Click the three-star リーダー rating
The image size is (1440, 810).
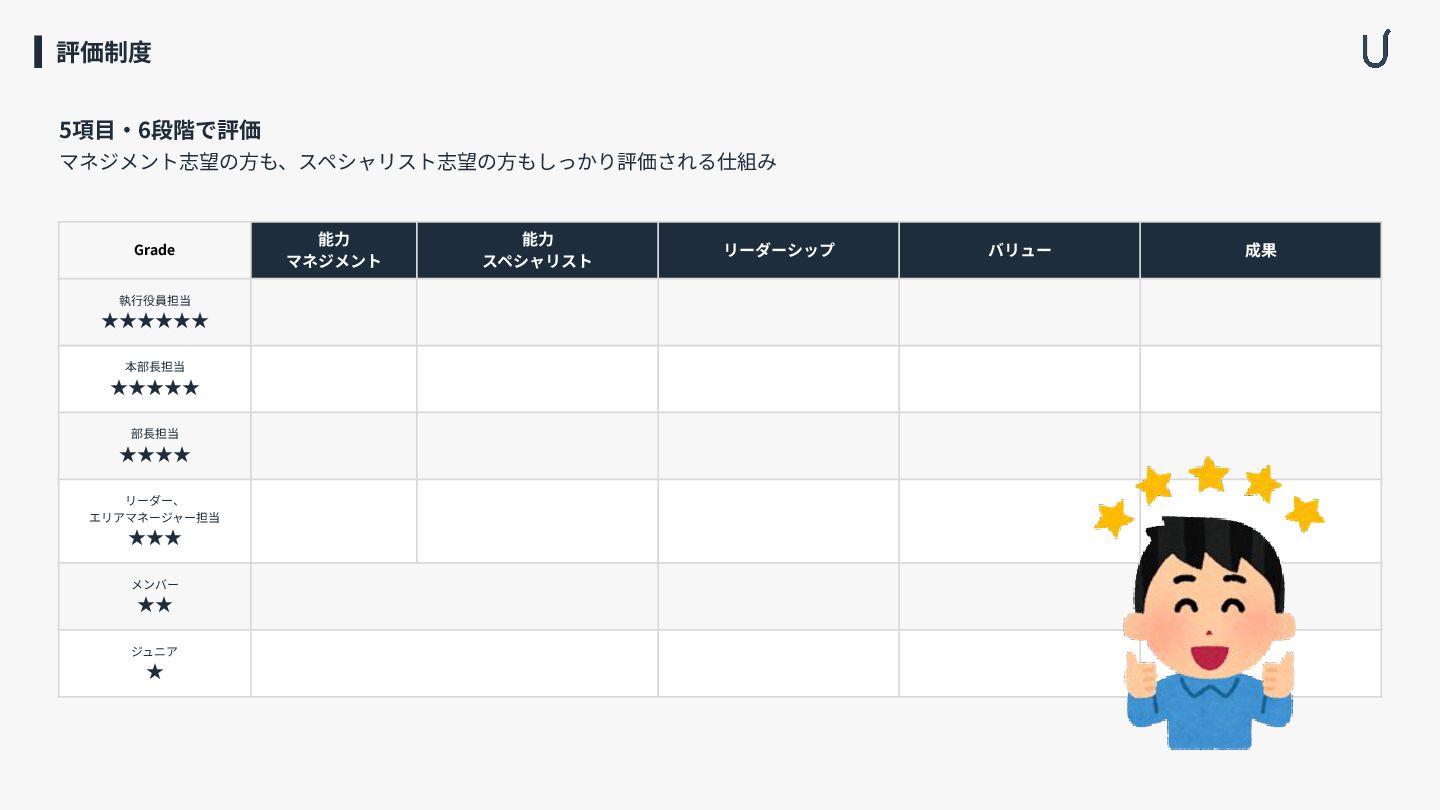tap(155, 538)
